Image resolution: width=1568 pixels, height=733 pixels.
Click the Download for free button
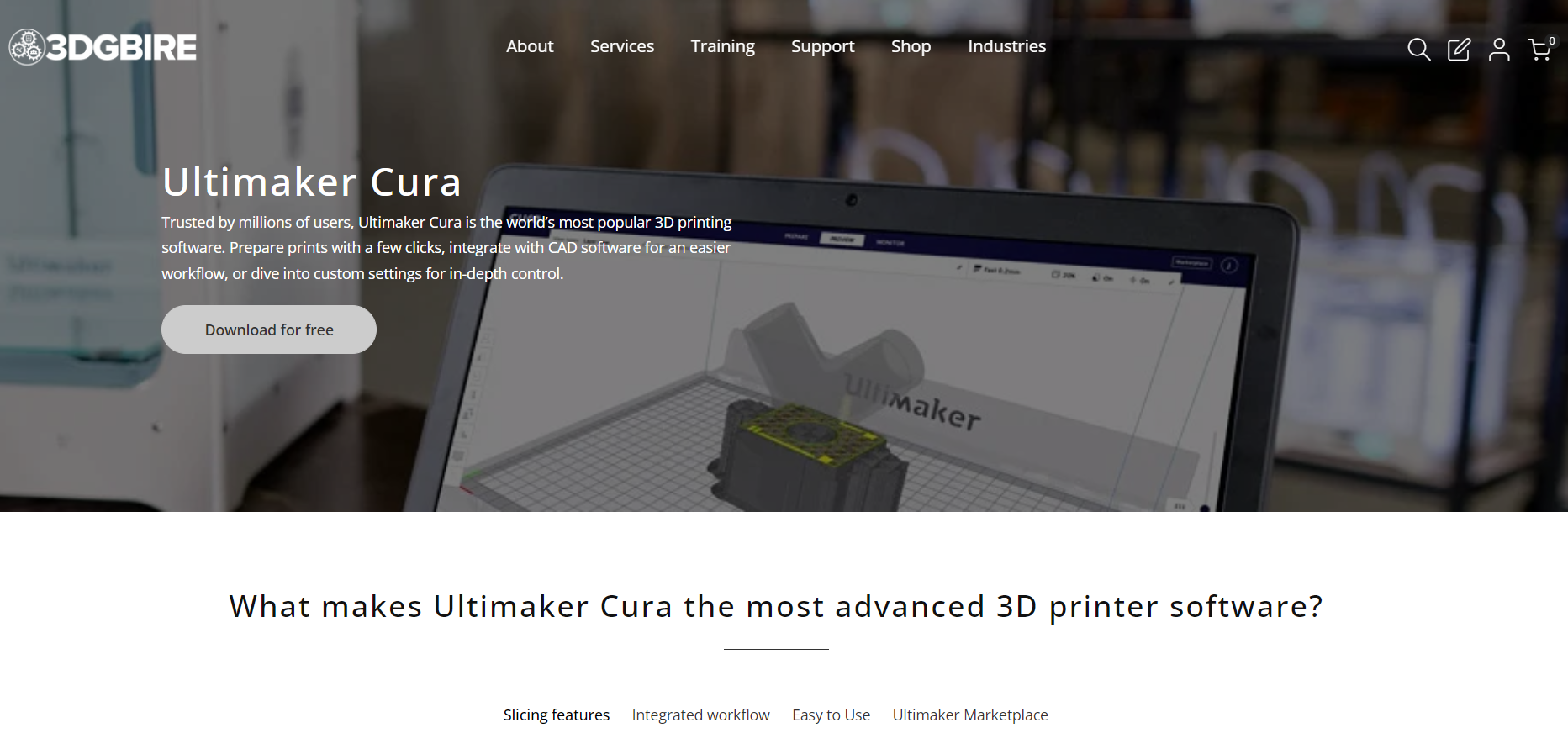[x=269, y=330]
